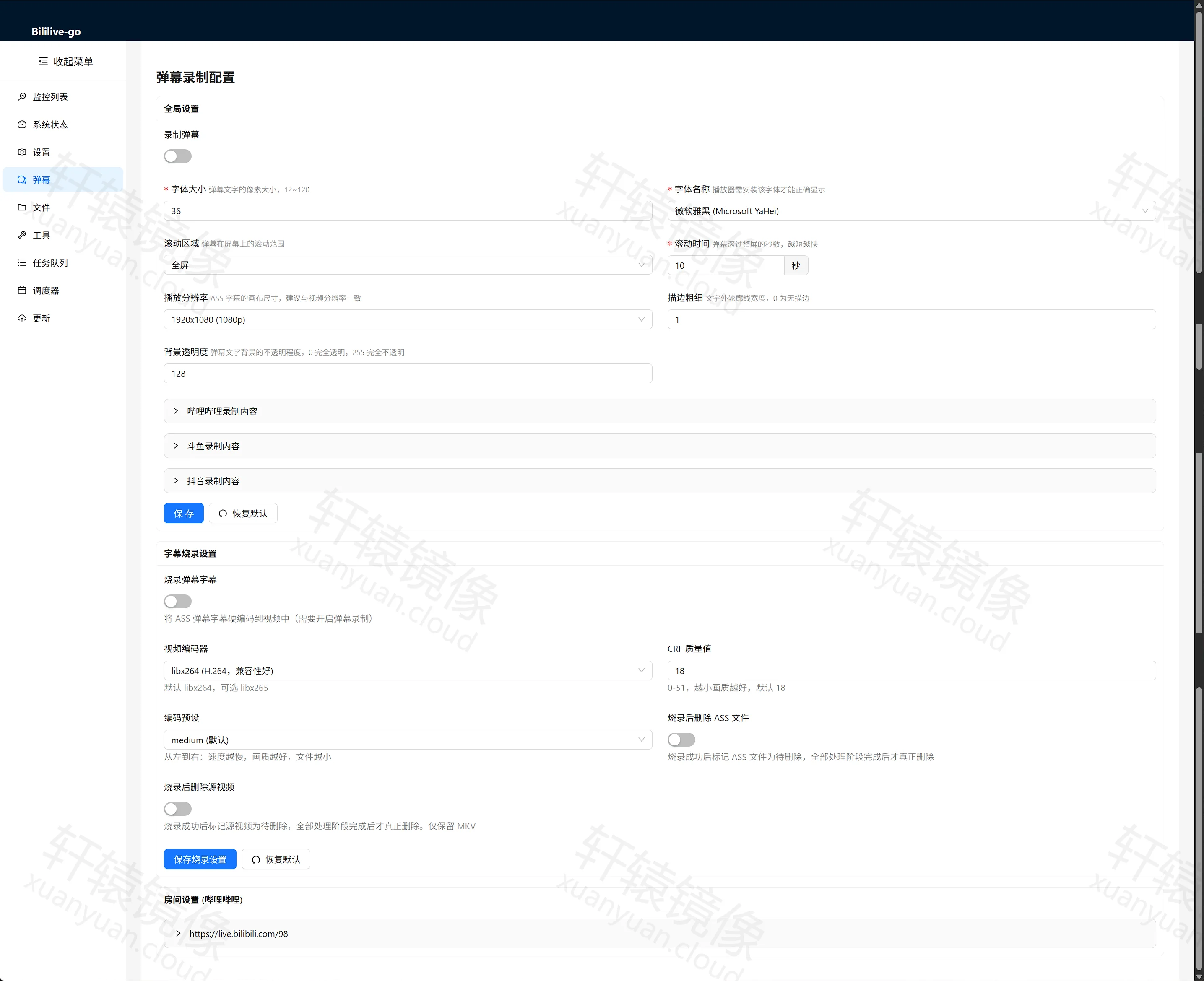Screen dimensions: 1204x981
Task: Turn on the 烧录弹幕字幕 switch
Action: pyautogui.click(x=177, y=601)
